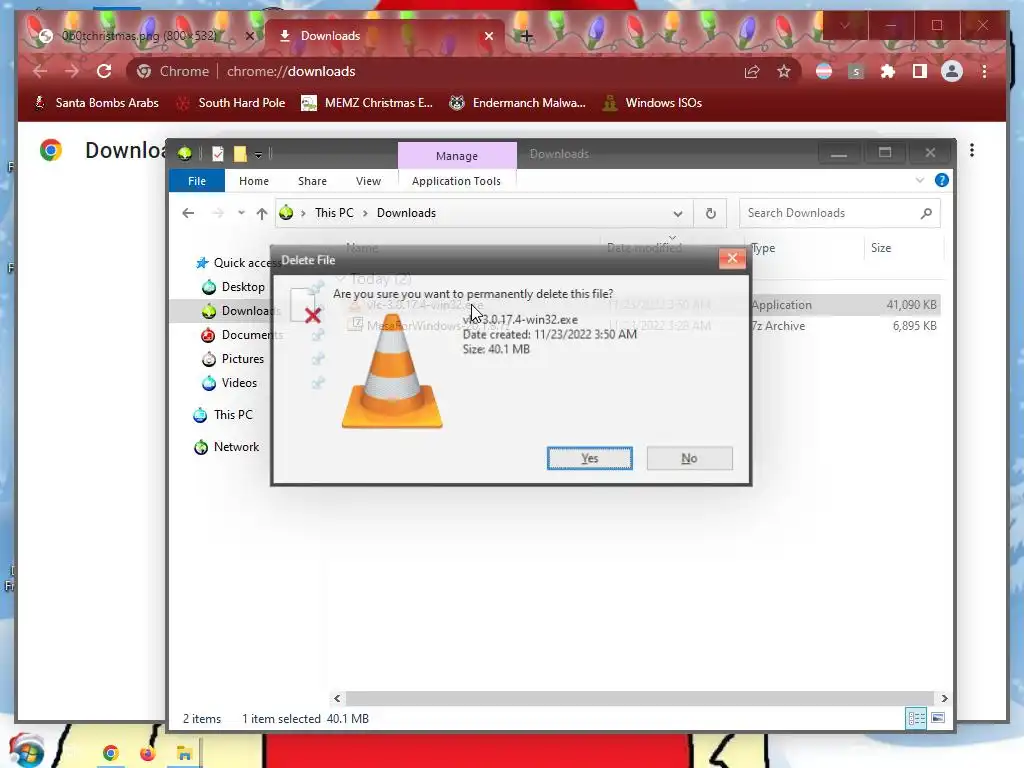The width and height of the screenshot is (1024, 768).
Task: Click the scrollbar left arrow
Action: click(x=337, y=698)
